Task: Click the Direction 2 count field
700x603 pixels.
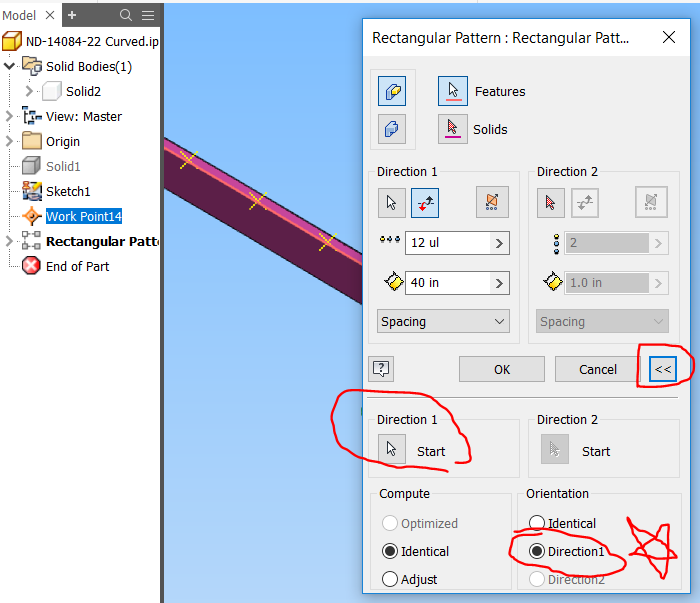Action: (607, 243)
